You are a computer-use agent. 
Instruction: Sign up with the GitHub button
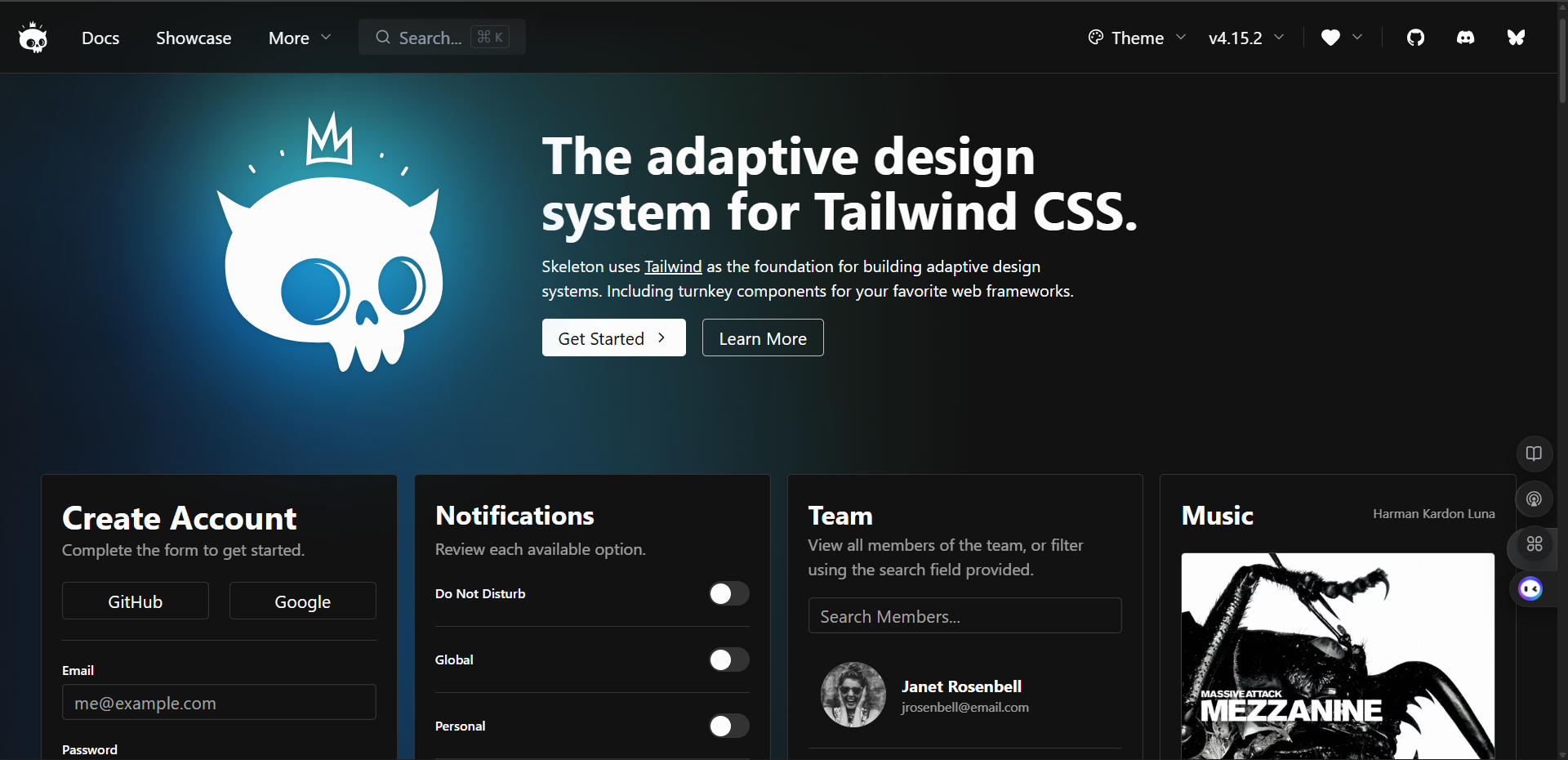pos(136,601)
